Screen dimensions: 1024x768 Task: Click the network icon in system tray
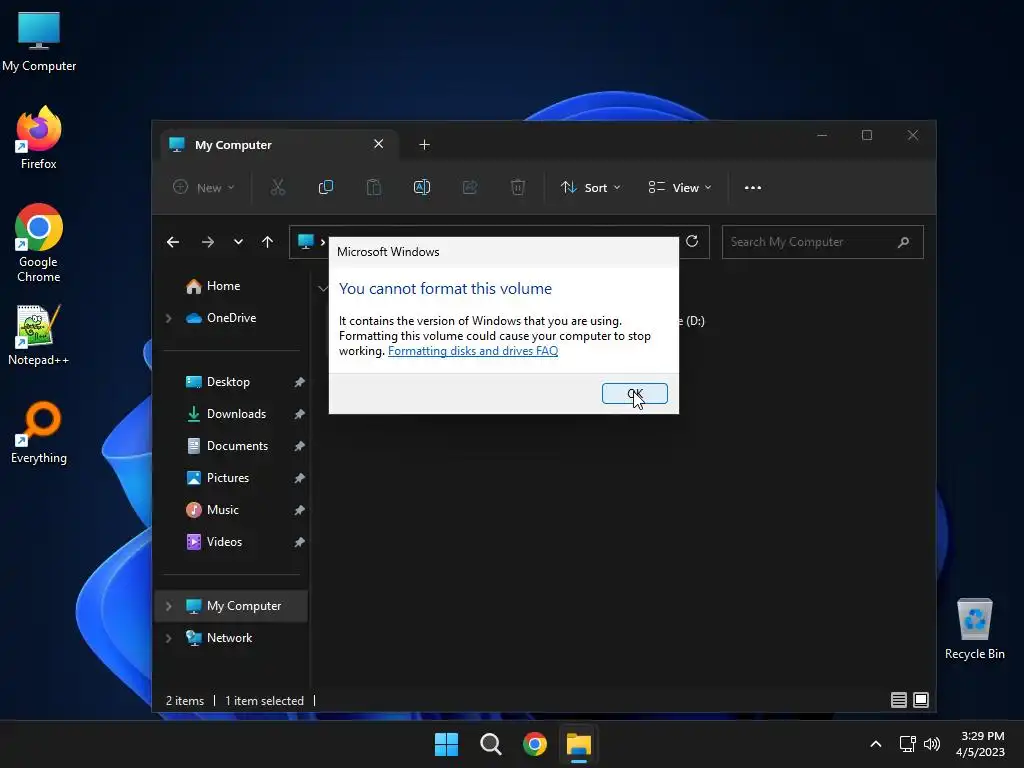907,744
